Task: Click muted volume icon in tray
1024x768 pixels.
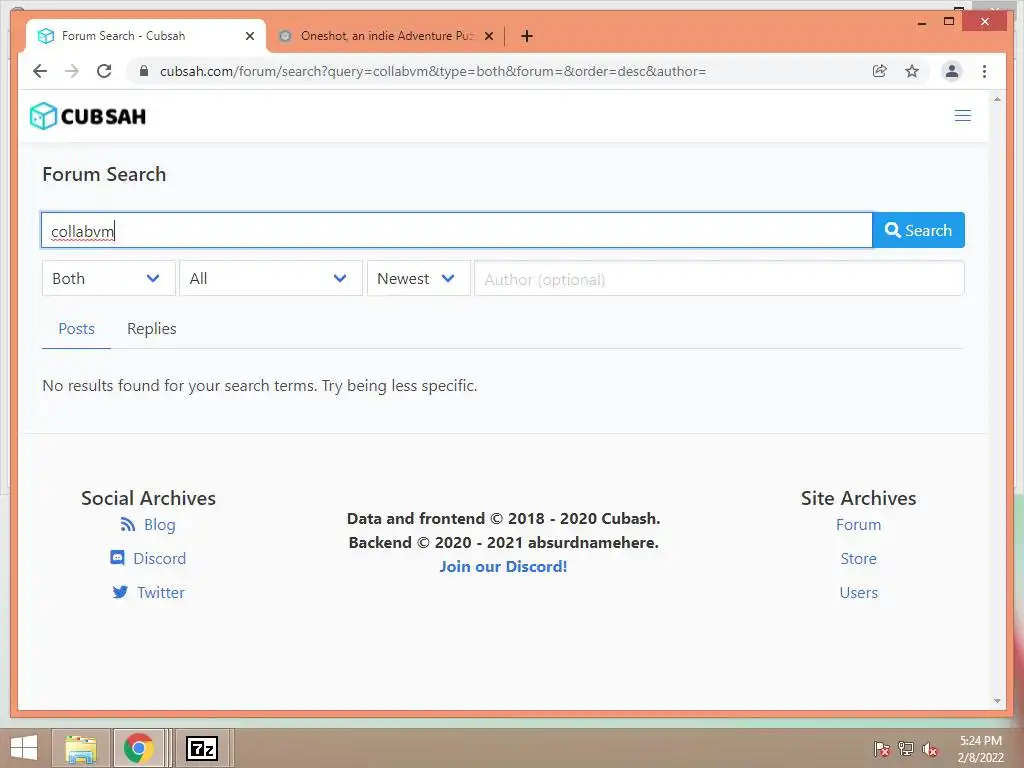Action: (x=930, y=749)
